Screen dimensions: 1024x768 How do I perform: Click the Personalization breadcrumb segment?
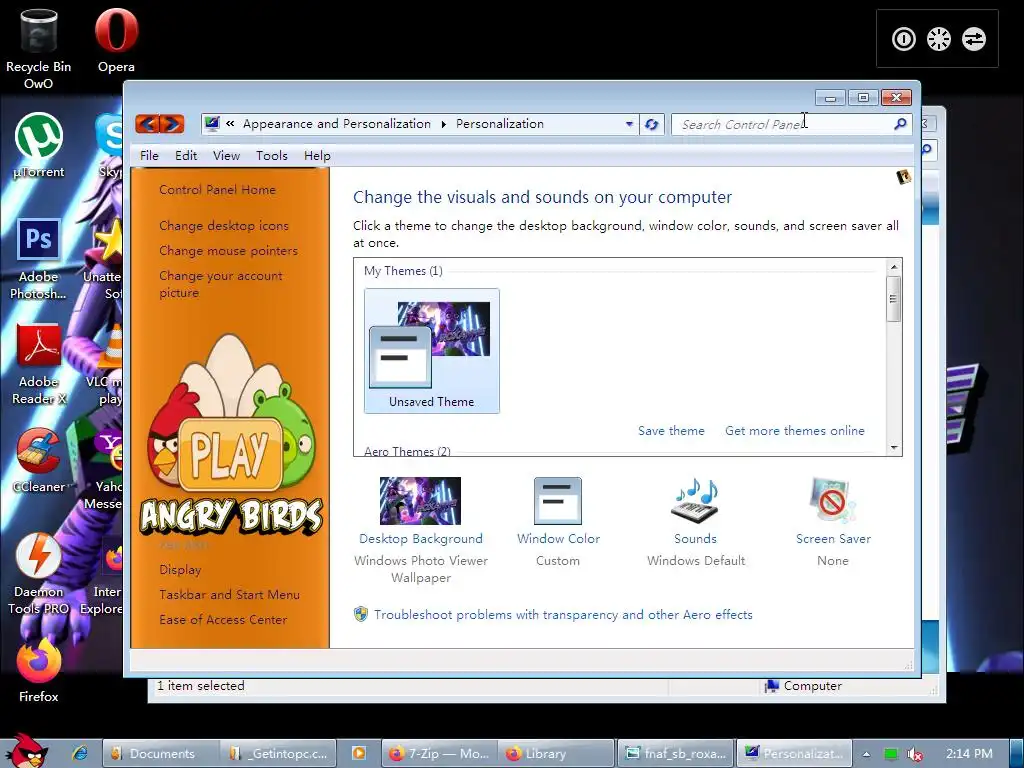pos(500,123)
